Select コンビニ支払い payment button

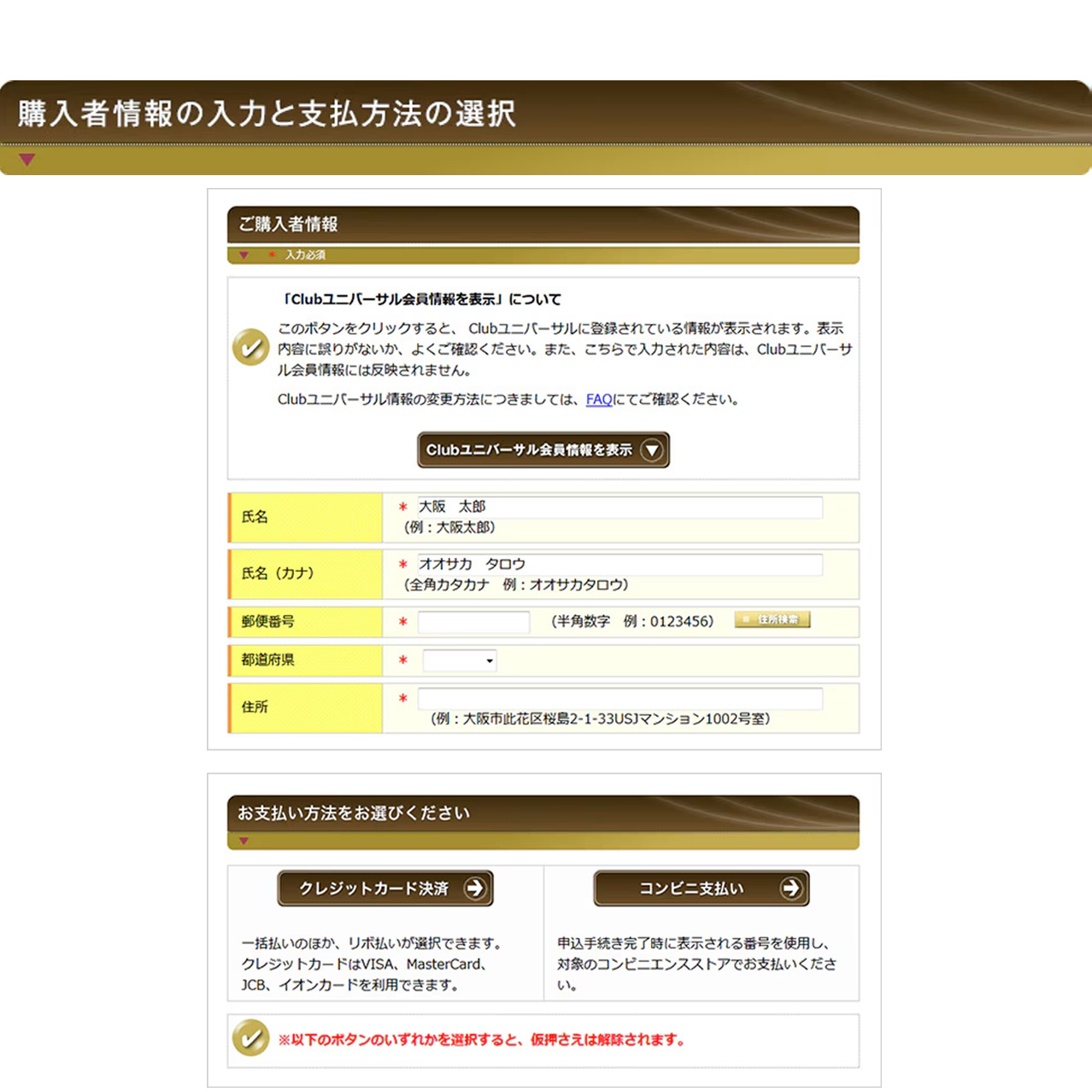(x=701, y=889)
